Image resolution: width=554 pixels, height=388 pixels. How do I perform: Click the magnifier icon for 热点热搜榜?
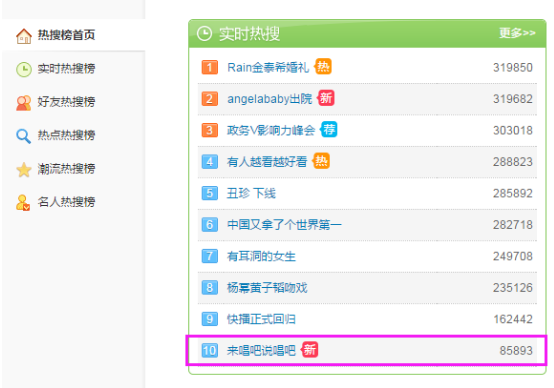[x=23, y=136]
